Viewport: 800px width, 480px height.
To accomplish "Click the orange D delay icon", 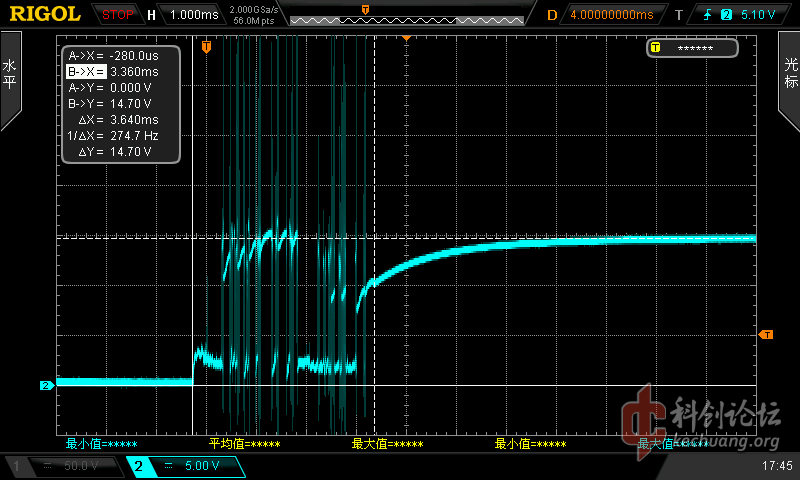I will click(x=552, y=15).
